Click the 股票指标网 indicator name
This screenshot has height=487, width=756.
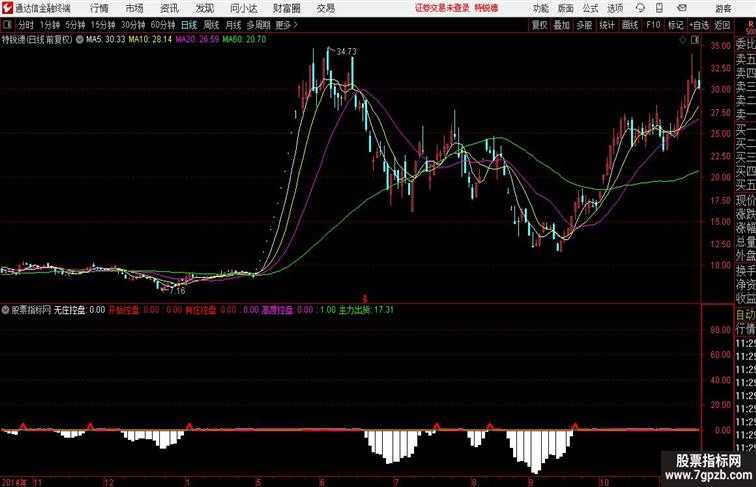click(x=31, y=310)
